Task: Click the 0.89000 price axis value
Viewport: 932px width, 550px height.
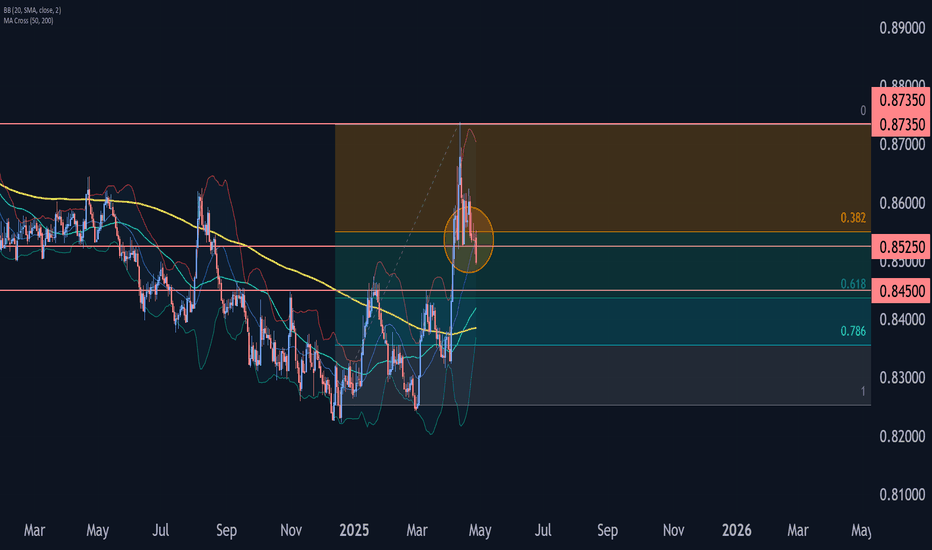Action: tap(902, 28)
